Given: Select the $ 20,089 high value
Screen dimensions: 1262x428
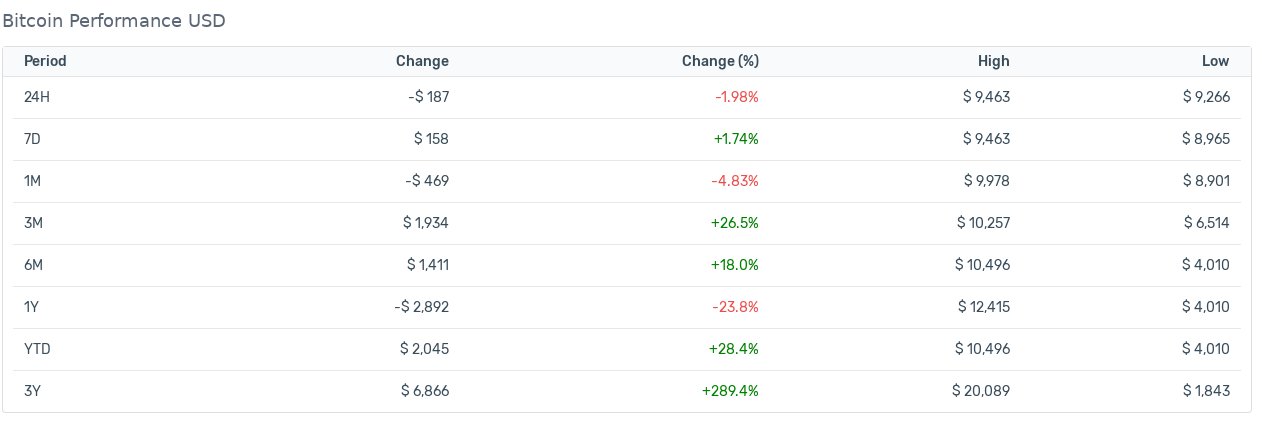Looking at the screenshot, I should coord(981,391).
